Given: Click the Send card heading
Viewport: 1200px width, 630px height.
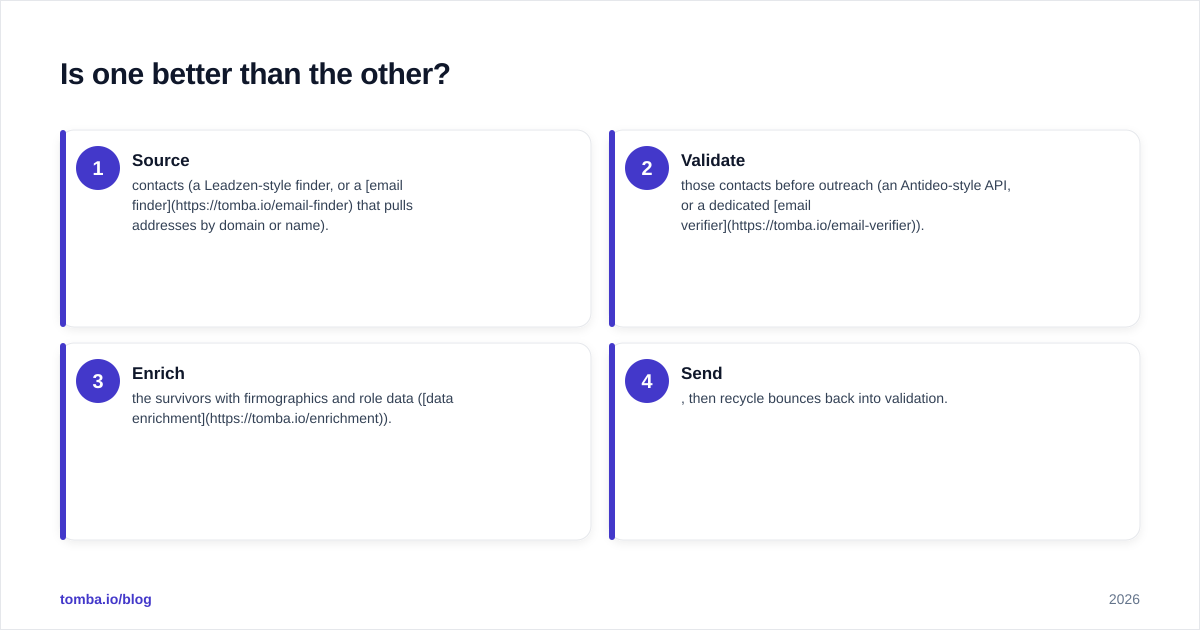Looking at the screenshot, I should pos(701,373).
